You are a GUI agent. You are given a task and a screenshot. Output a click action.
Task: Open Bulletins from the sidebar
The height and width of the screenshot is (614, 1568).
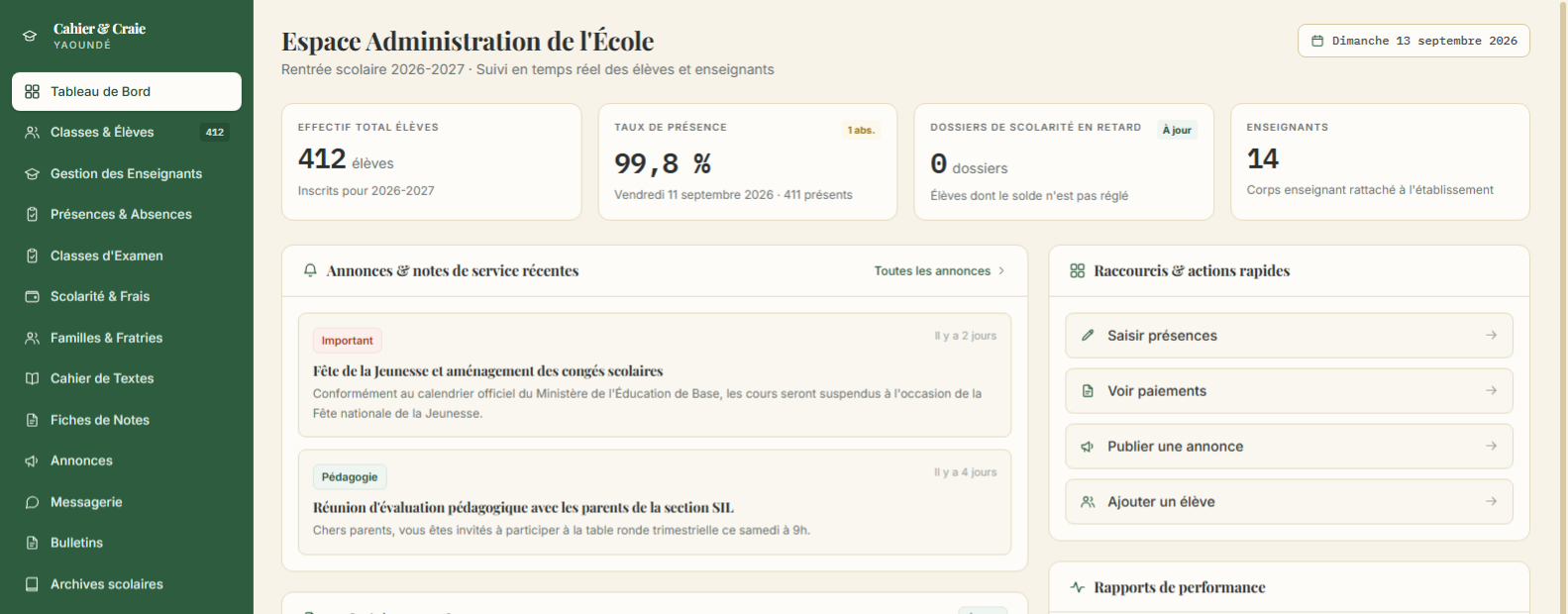pos(127,544)
